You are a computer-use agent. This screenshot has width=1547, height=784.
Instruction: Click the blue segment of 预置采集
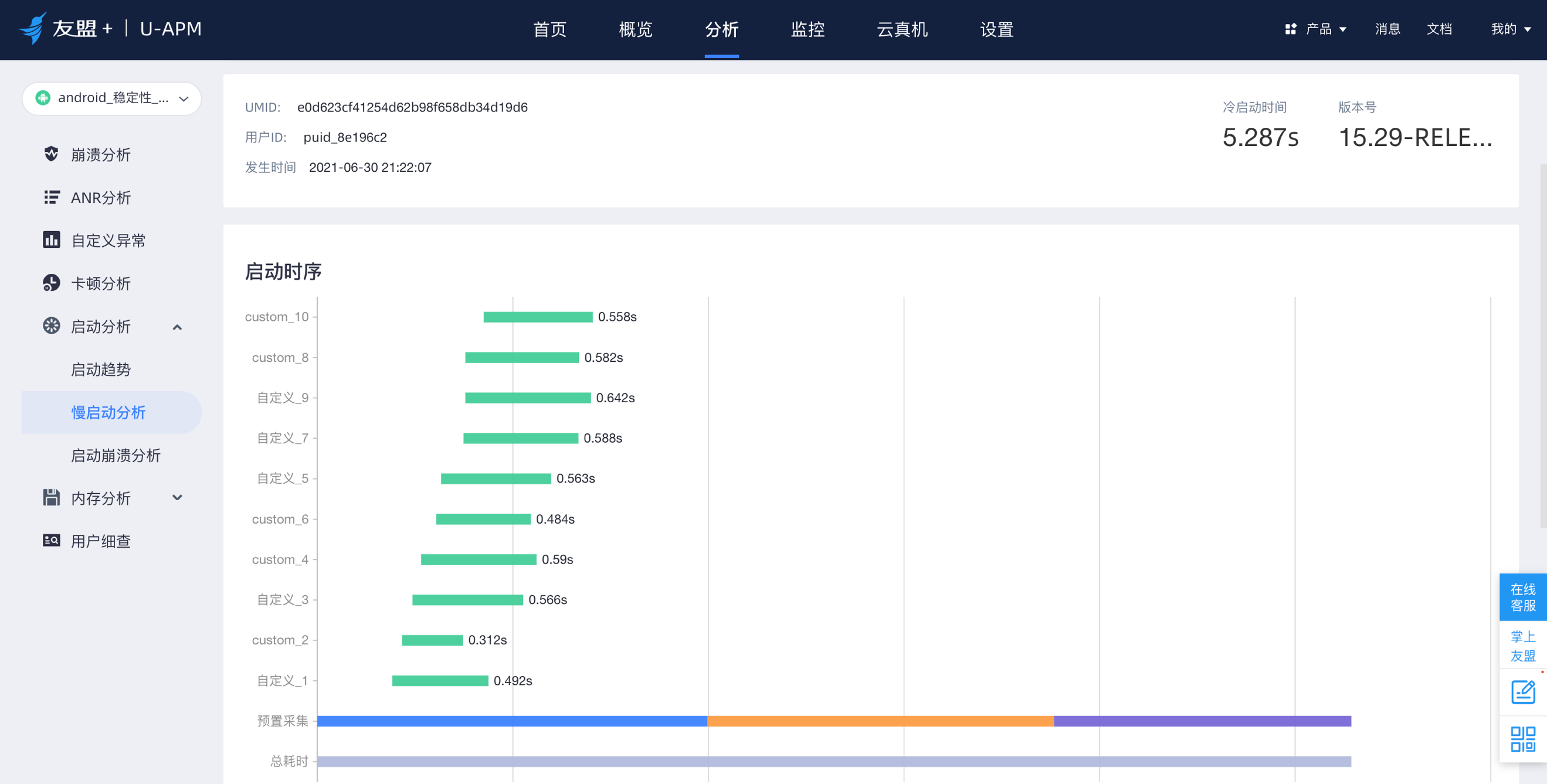[513, 721]
